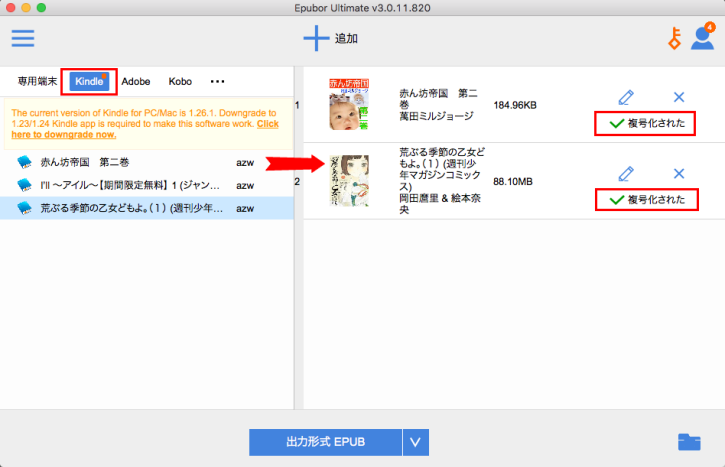Click author text 岡田麿里 & 絵本奈央

click(x=440, y=204)
